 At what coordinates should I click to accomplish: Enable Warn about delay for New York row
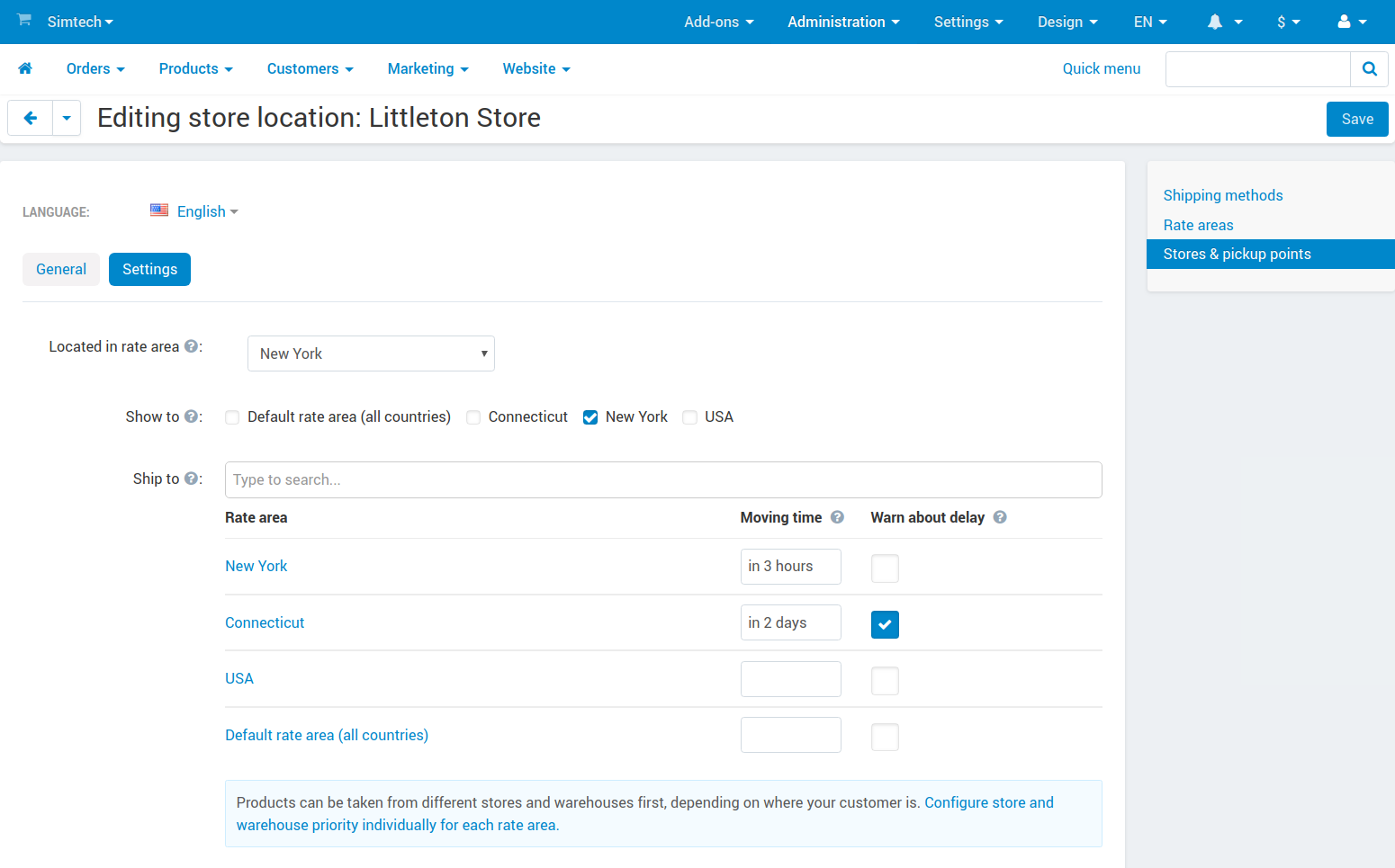coord(885,568)
